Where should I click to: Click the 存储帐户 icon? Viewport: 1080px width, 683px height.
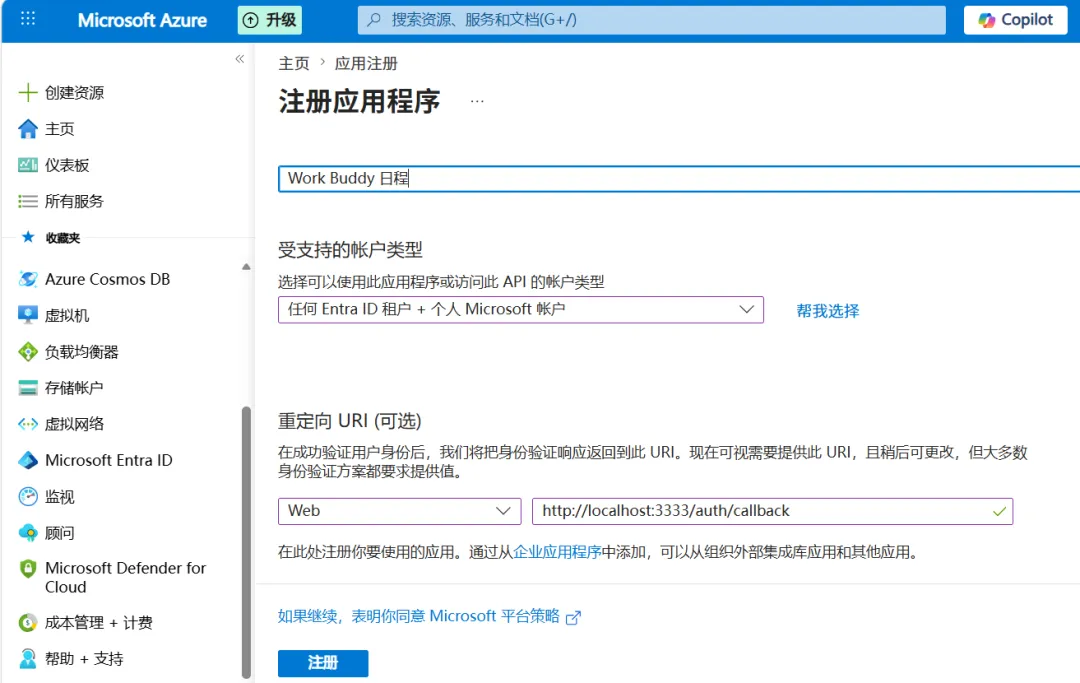point(28,388)
